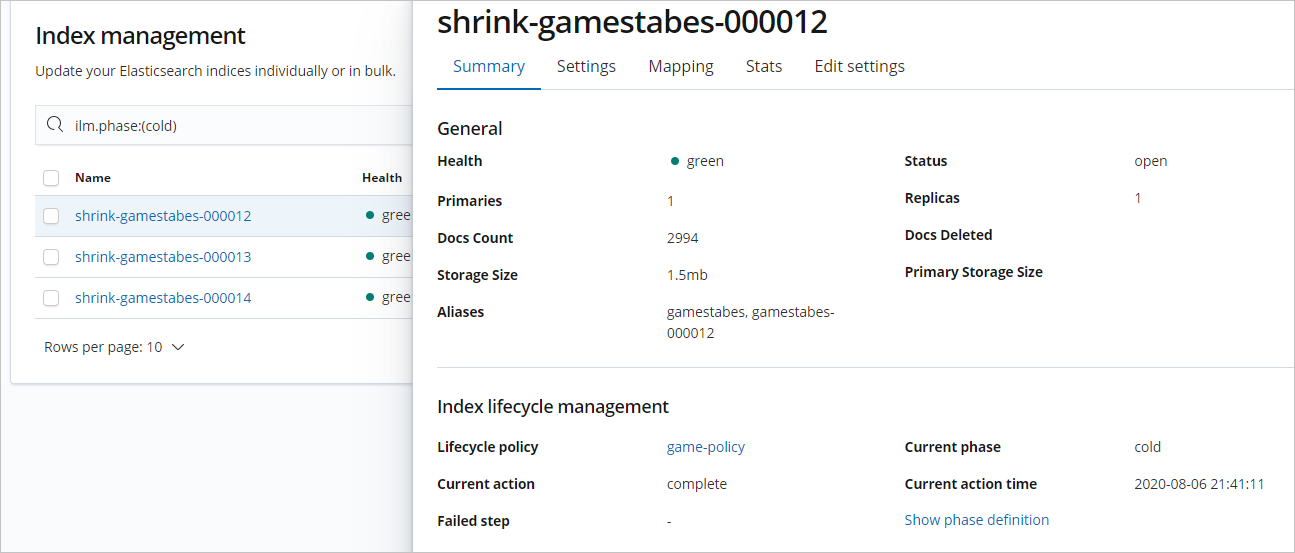The image size is (1295, 553).
Task: Sort indices by Health column header
Action: tap(382, 178)
